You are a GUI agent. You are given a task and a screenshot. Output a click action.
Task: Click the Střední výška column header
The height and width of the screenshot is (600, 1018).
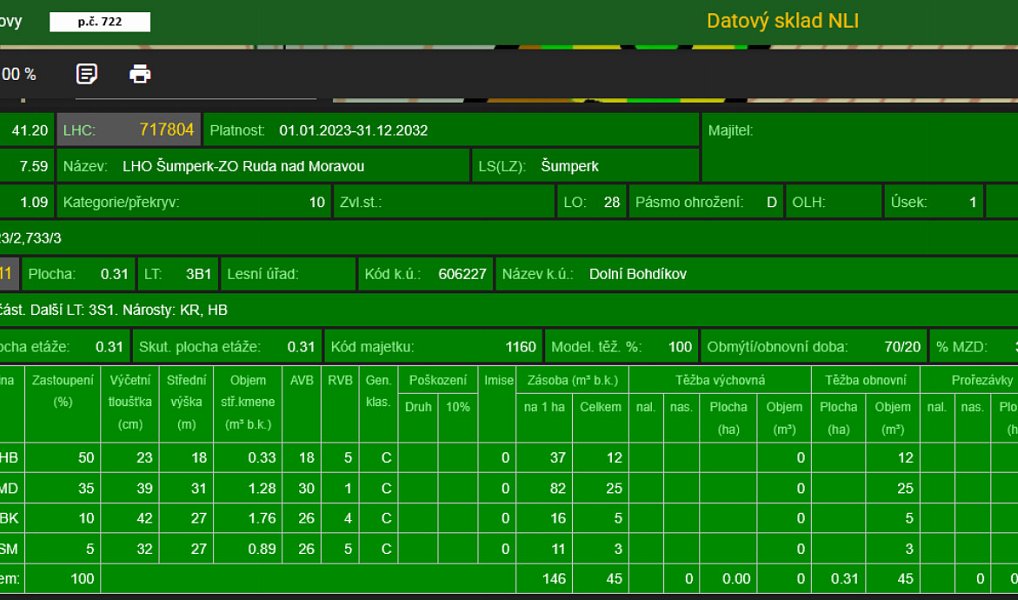pos(186,402)
